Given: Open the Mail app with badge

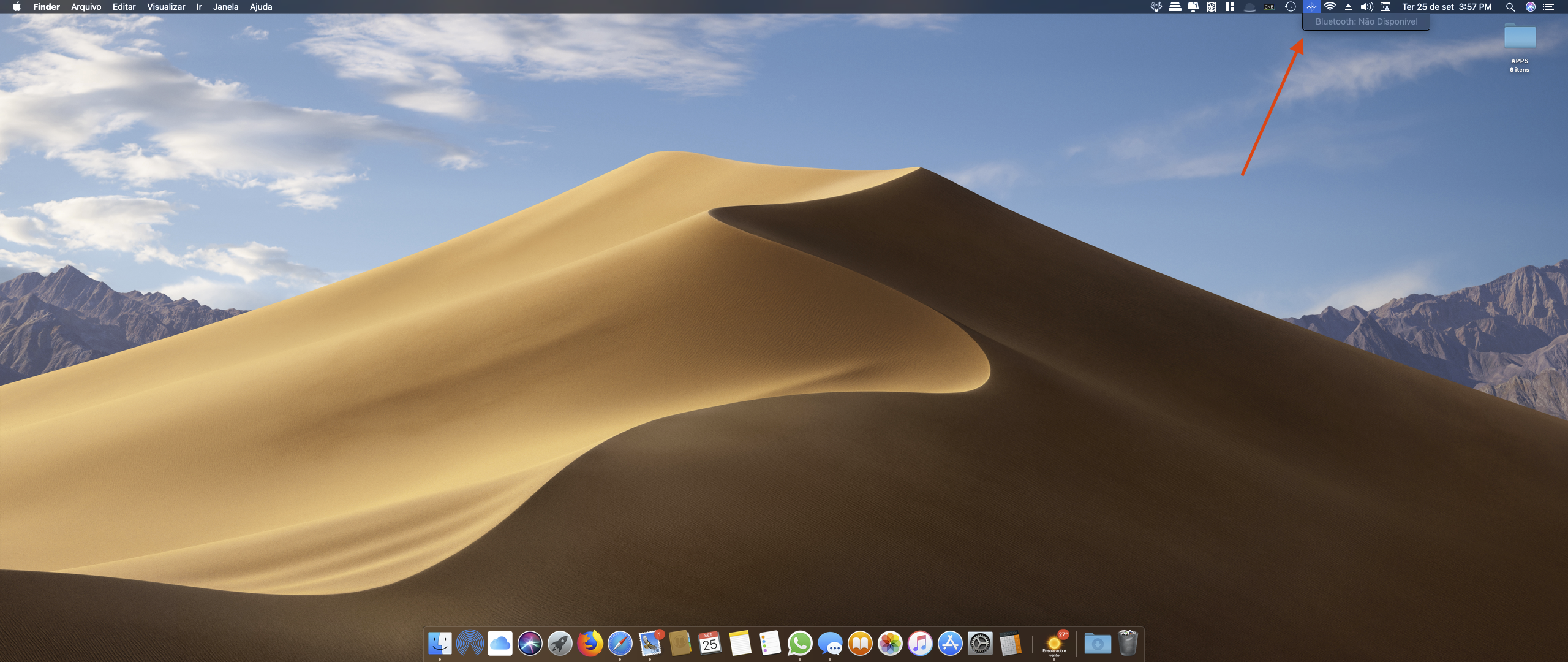Looking at the screenshot, I should tap(650, 644).
